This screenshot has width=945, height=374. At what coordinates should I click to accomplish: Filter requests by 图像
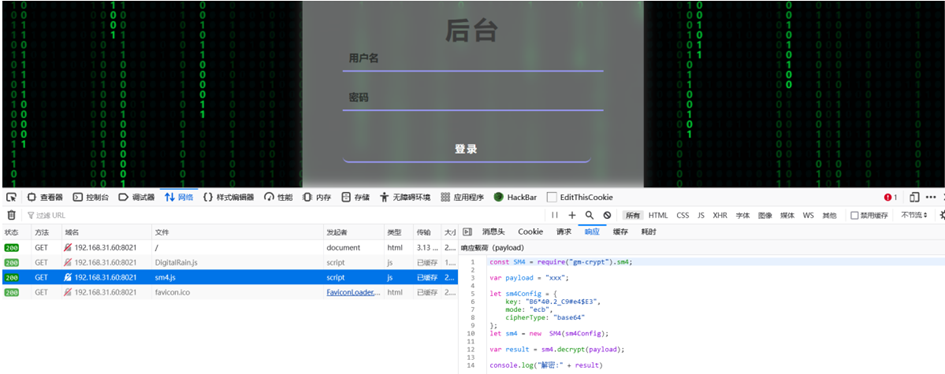click(x=765, y=215)
